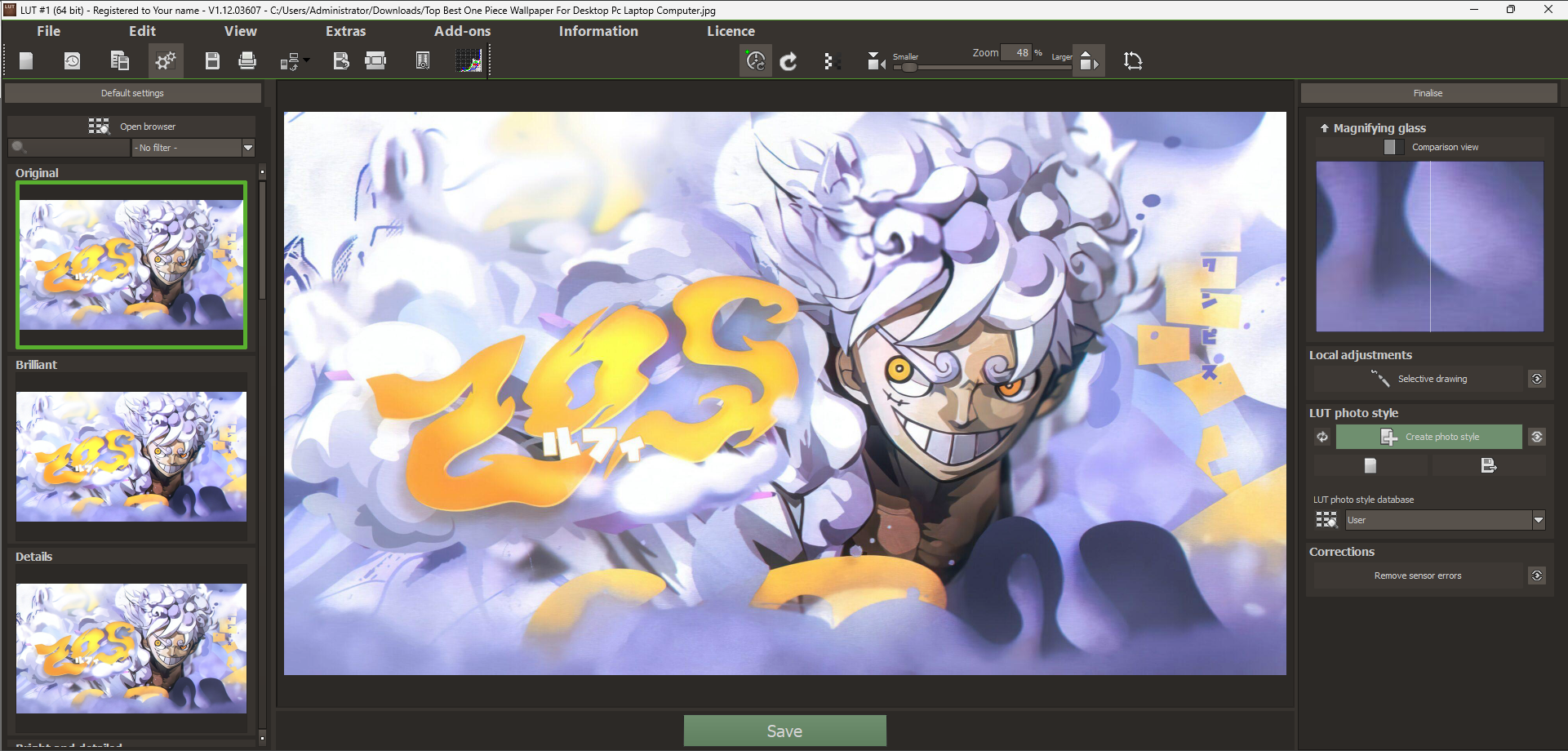This screenshot has height=751, width=1568.
Task: Select the Brilliant preset thumbnail
Action: [131, 456]
